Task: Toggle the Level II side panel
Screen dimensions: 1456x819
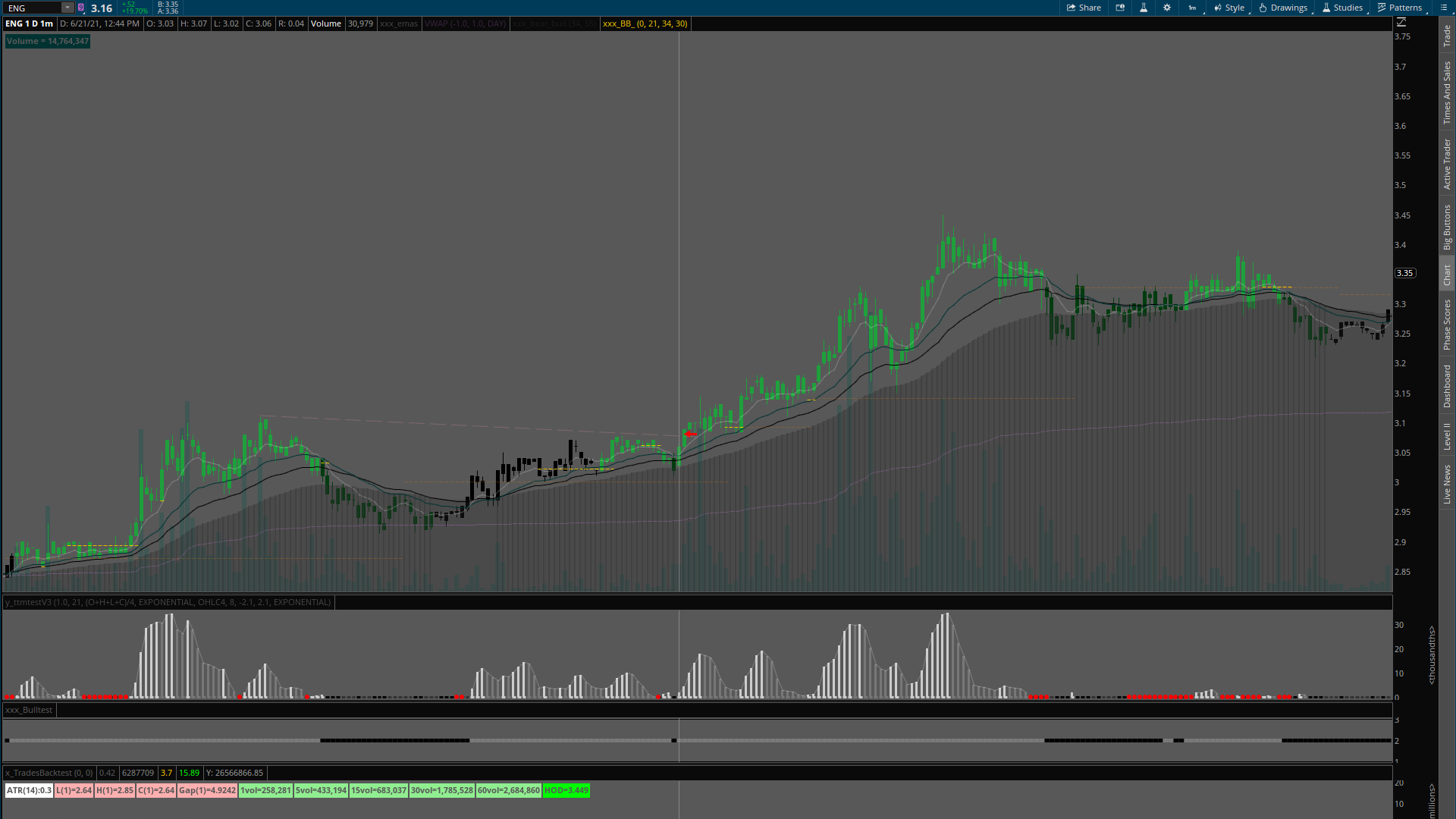Action: point(1447,437)
